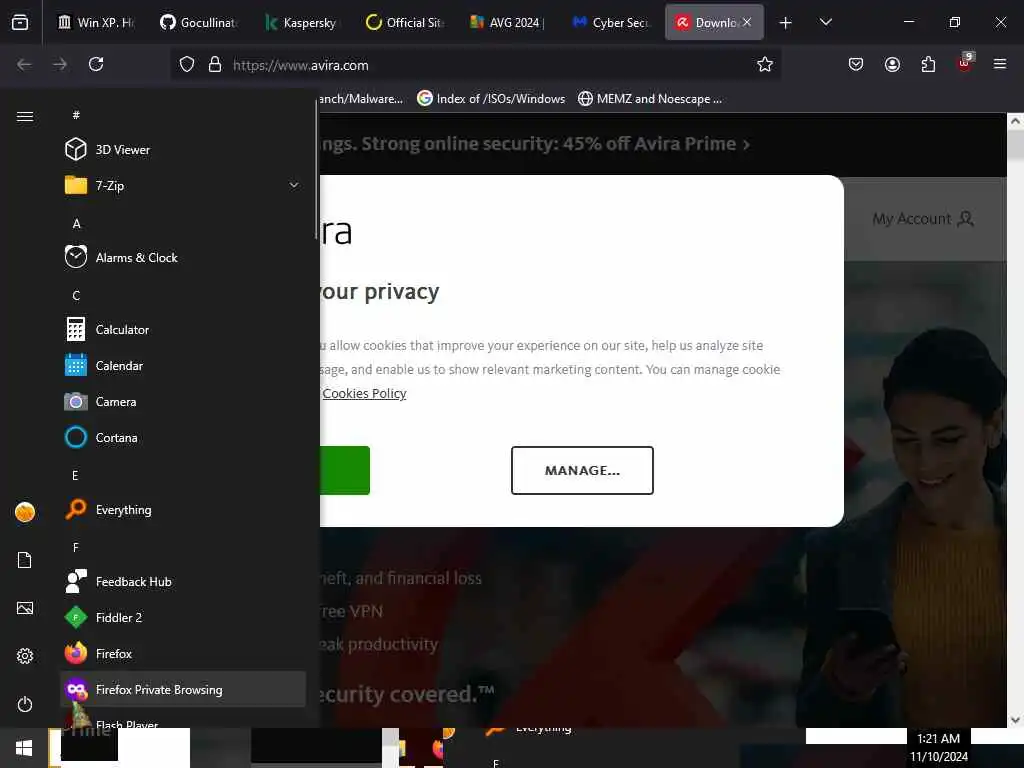Viewport: 1024px width, 768px height.
Task: Open the user account avatar in Start
Action: [25, 512]
